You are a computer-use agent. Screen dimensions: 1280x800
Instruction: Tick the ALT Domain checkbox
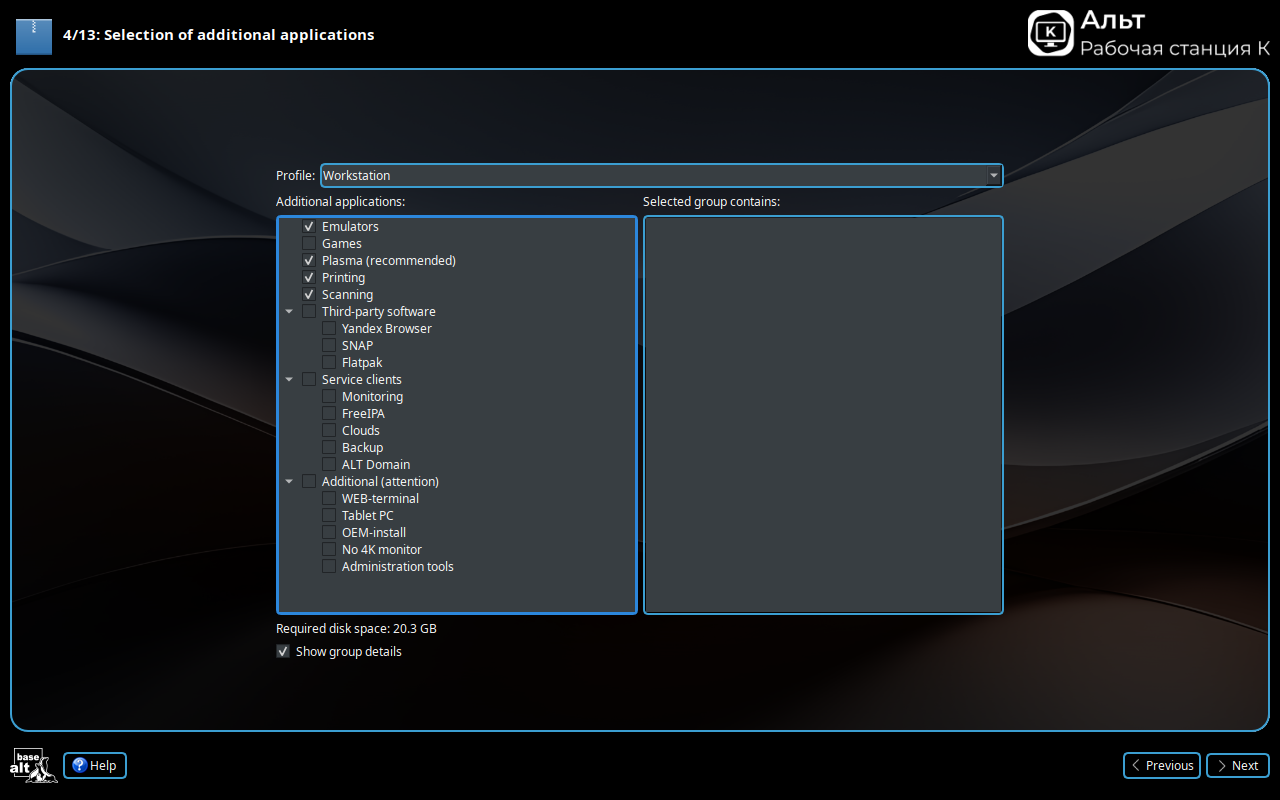329,465
